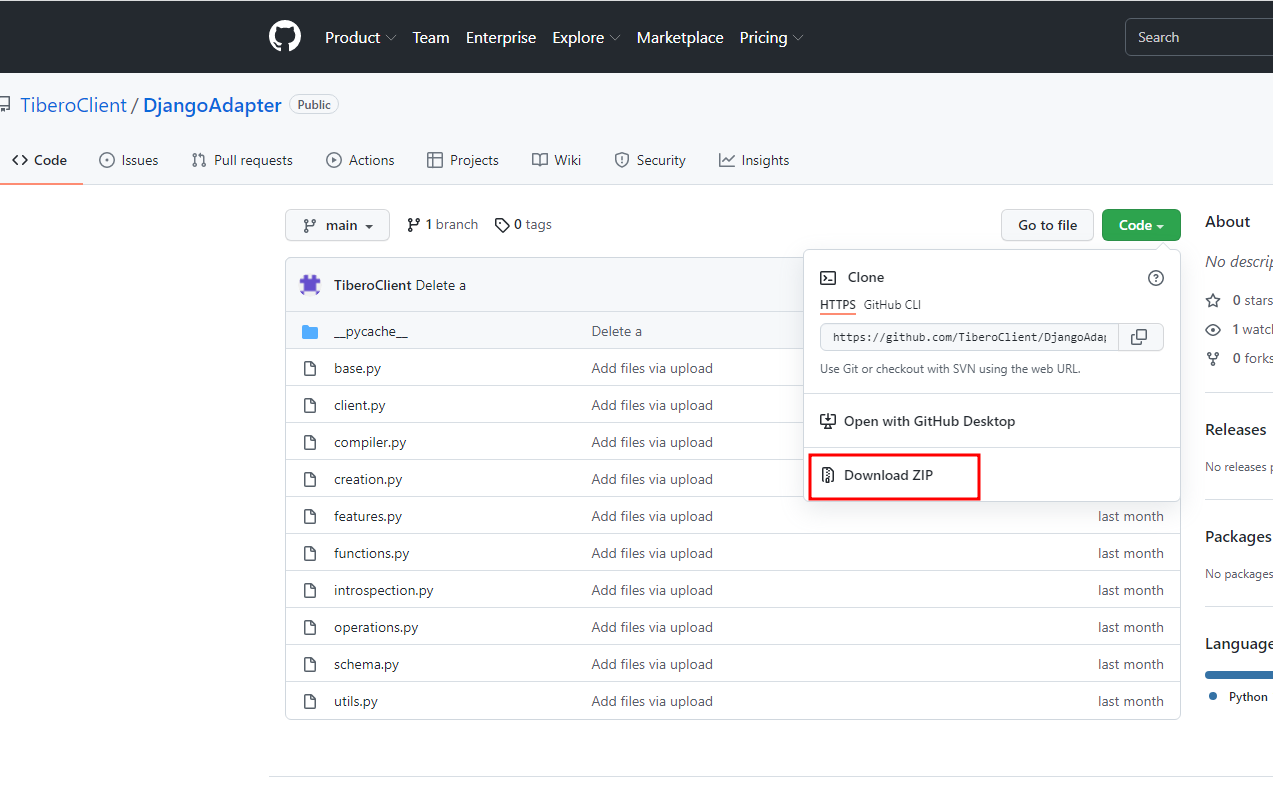Click the TiberoClient avatar in commit row
The image size is (1273, 791).
[x=310, y=285]
